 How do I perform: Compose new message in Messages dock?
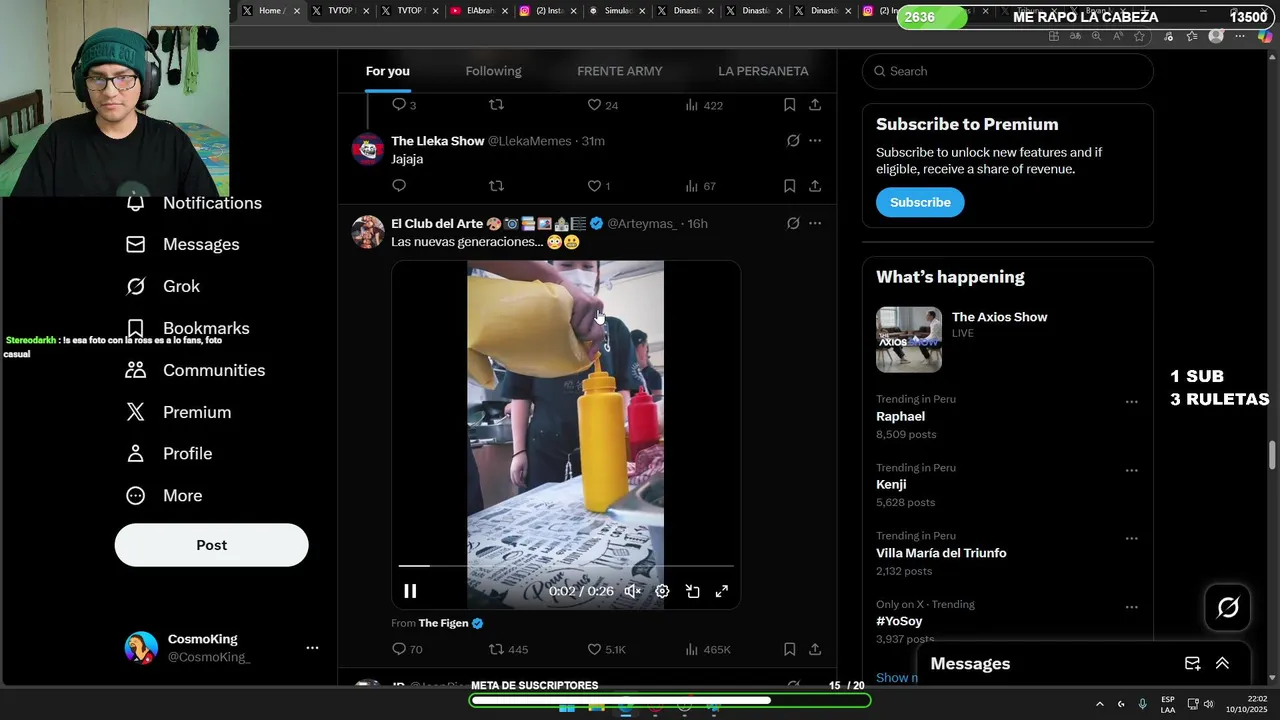coord(1192,664)
